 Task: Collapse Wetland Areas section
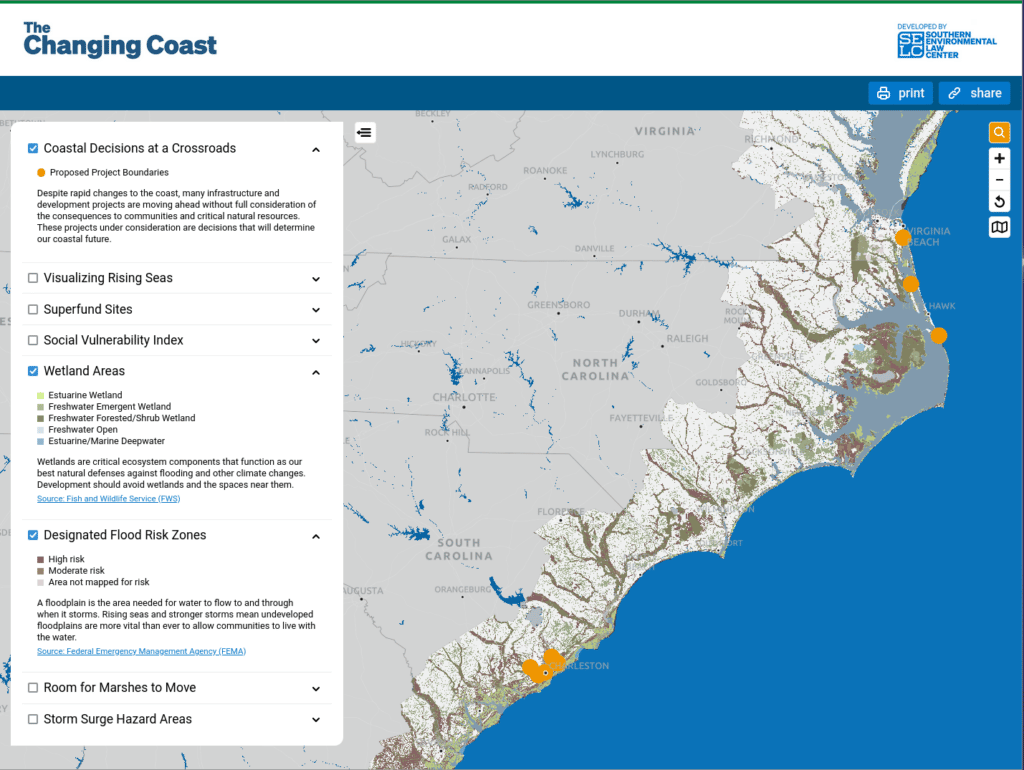tap(316, 372)
